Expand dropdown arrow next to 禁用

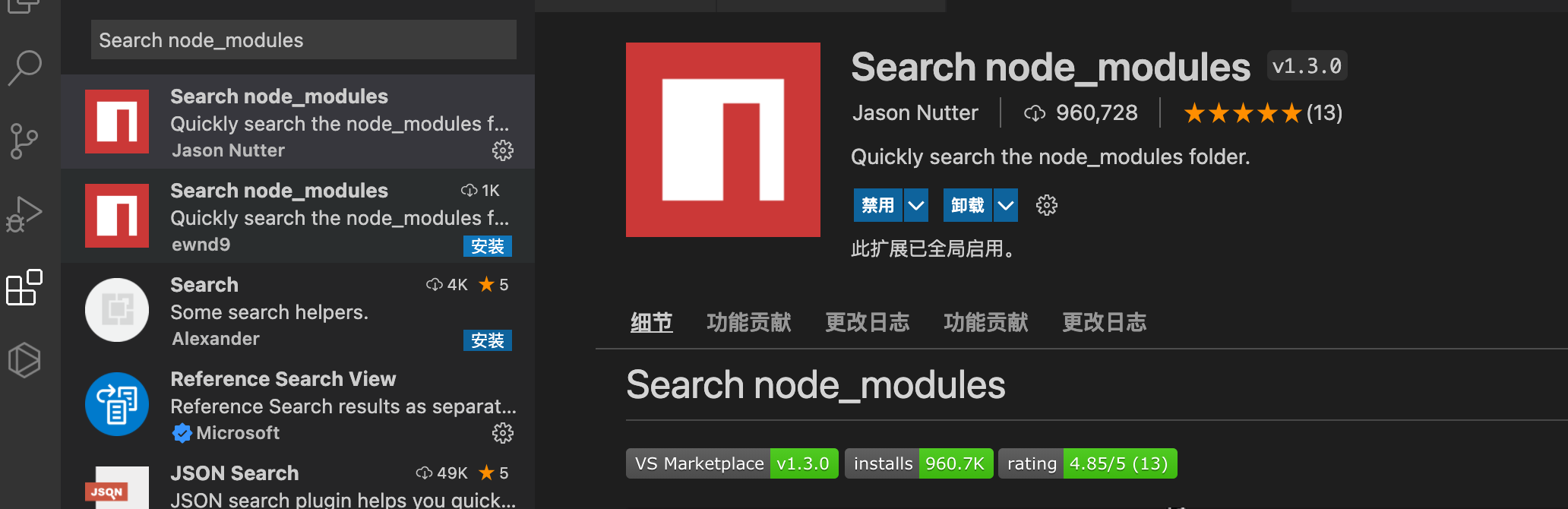pos(916,205)
